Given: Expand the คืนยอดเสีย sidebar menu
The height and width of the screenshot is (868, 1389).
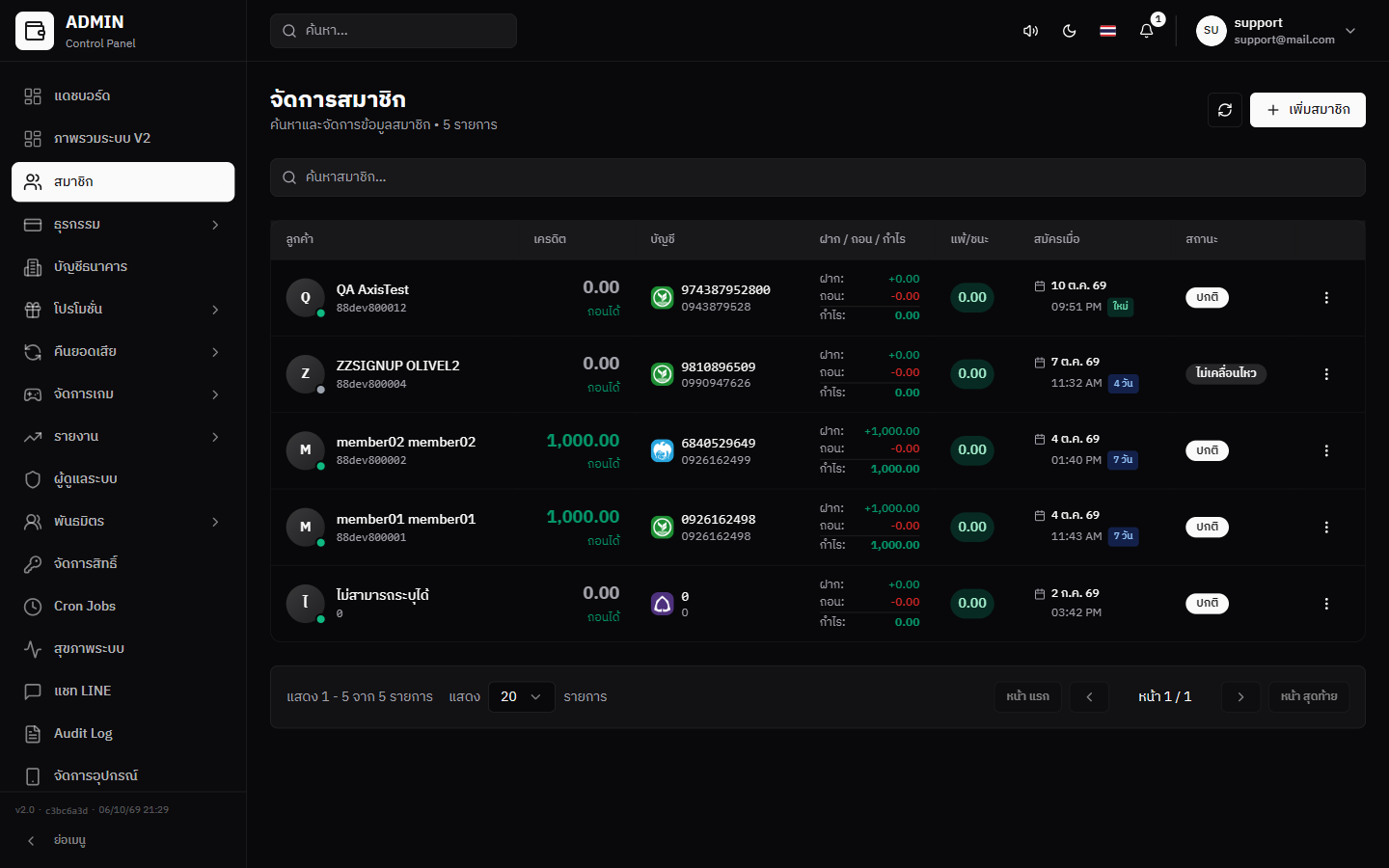Looking at the screenshot, I should coord(123,352).
